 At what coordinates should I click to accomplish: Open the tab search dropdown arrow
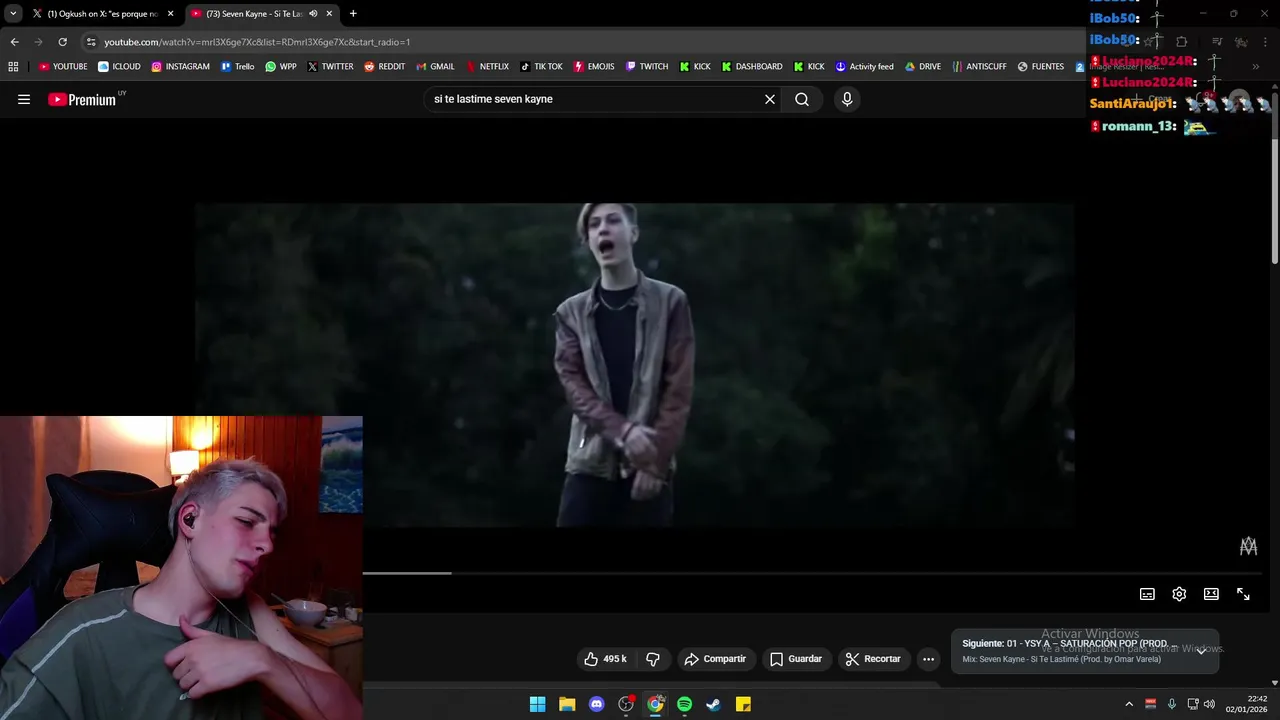(x=13, y=14)
